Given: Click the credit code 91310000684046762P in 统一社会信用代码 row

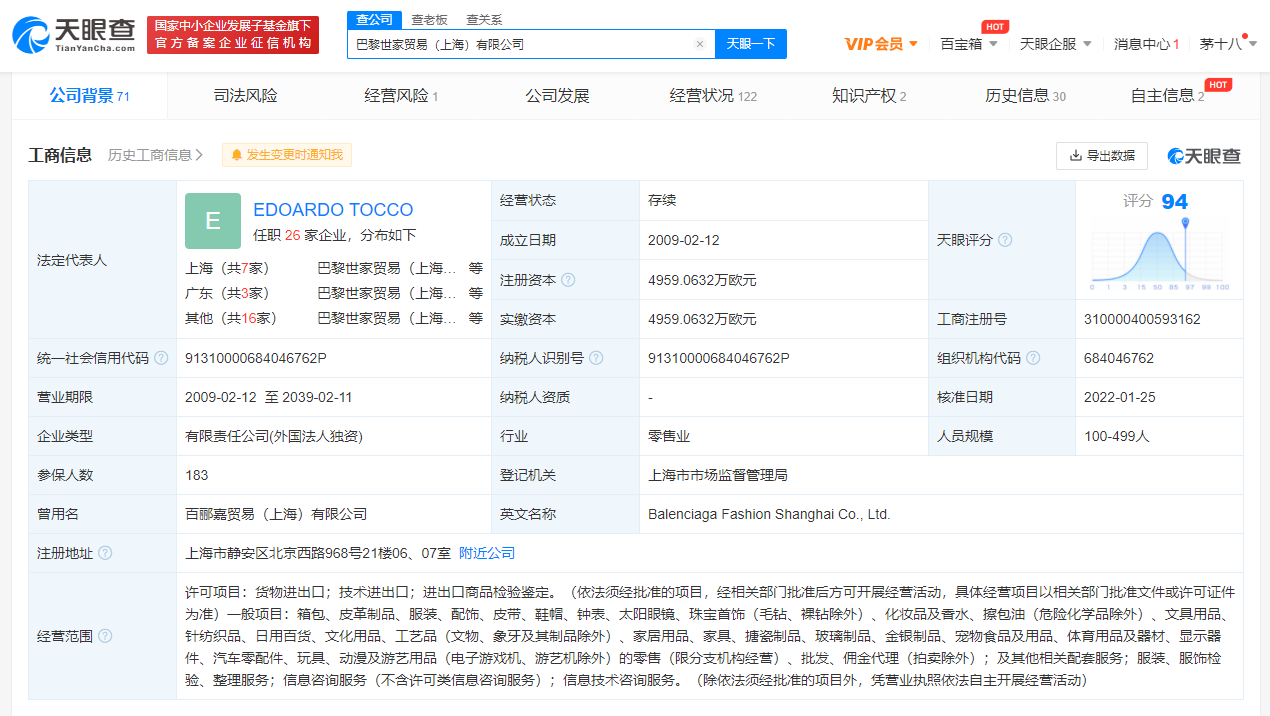Looking at the screenshot, I should pyautogui.click(x=256, y=358).
